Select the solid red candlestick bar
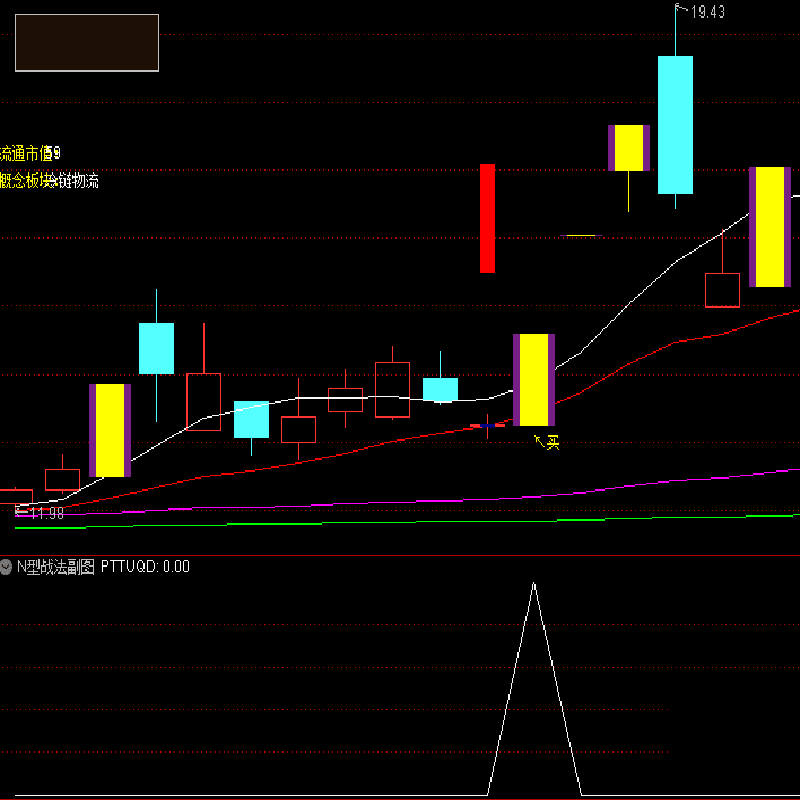 (x=487, y=218)
